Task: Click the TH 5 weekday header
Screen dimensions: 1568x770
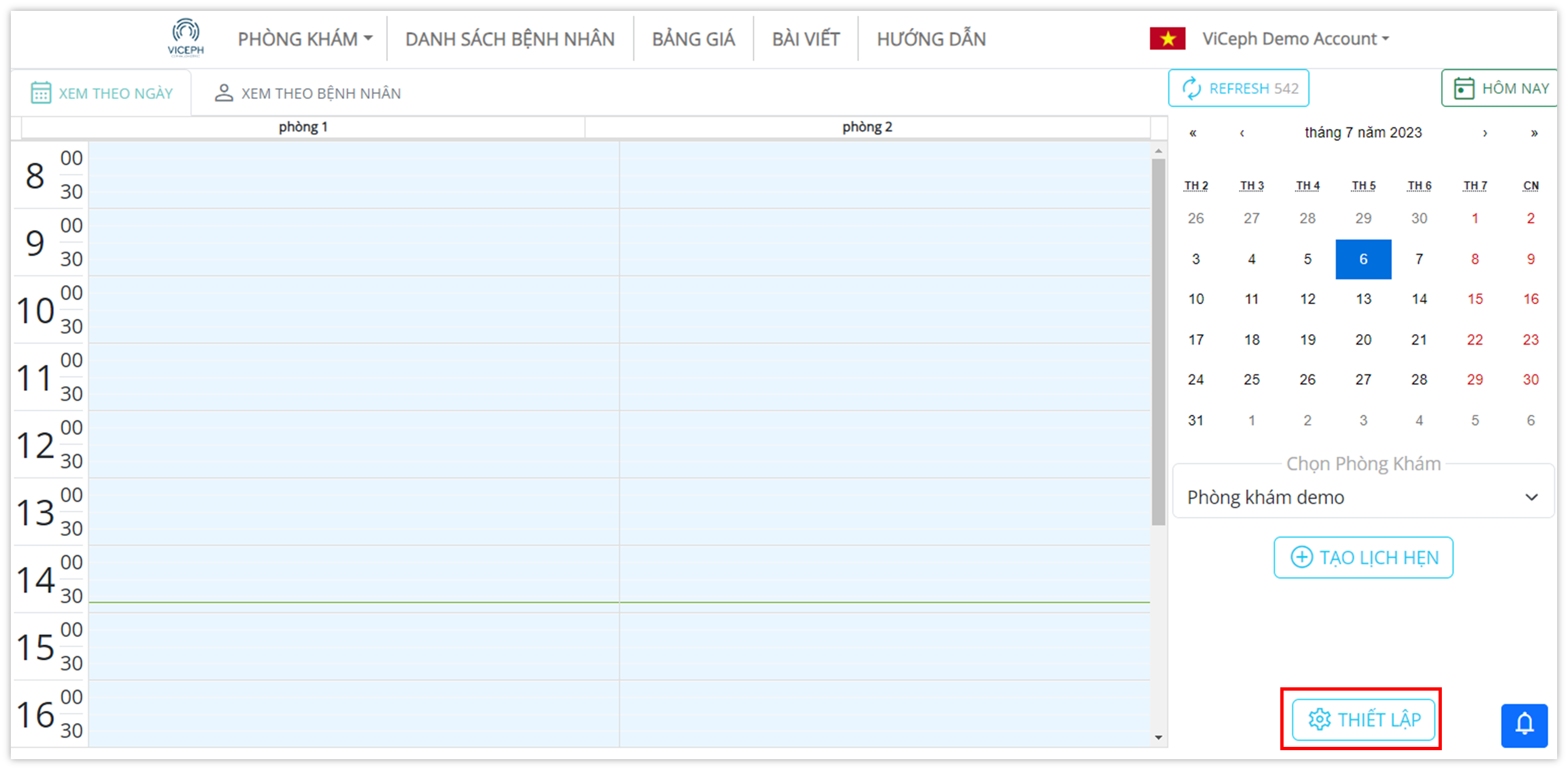Action: (x=1363, y=186)
